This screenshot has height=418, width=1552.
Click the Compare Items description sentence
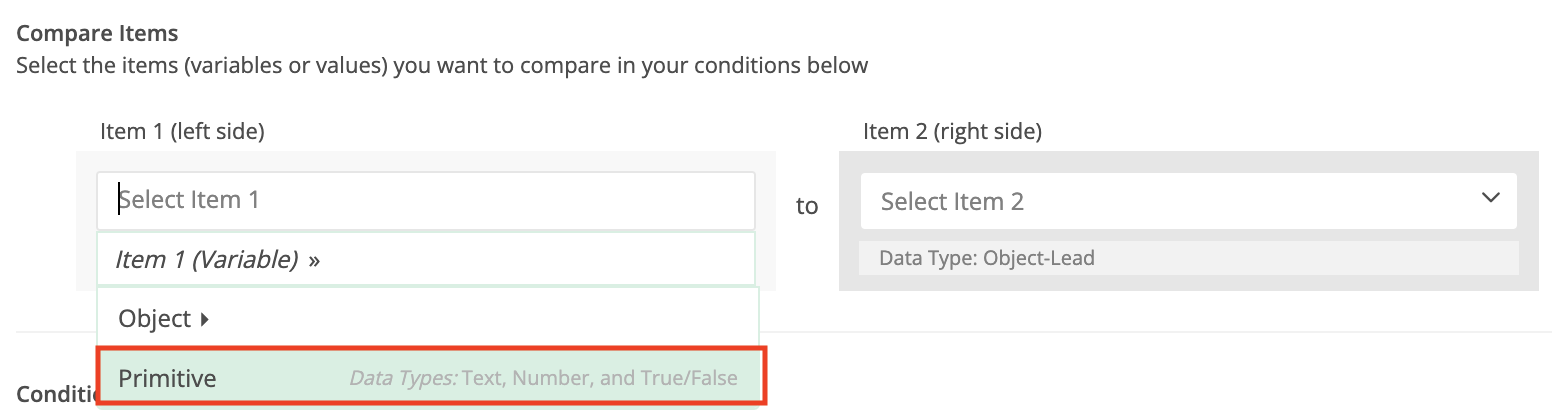tap(442, 66)
